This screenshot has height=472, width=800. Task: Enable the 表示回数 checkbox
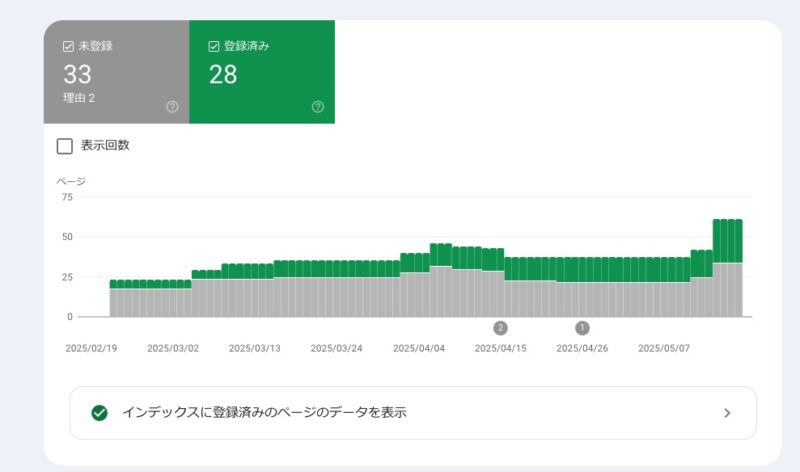click(65, 146)
